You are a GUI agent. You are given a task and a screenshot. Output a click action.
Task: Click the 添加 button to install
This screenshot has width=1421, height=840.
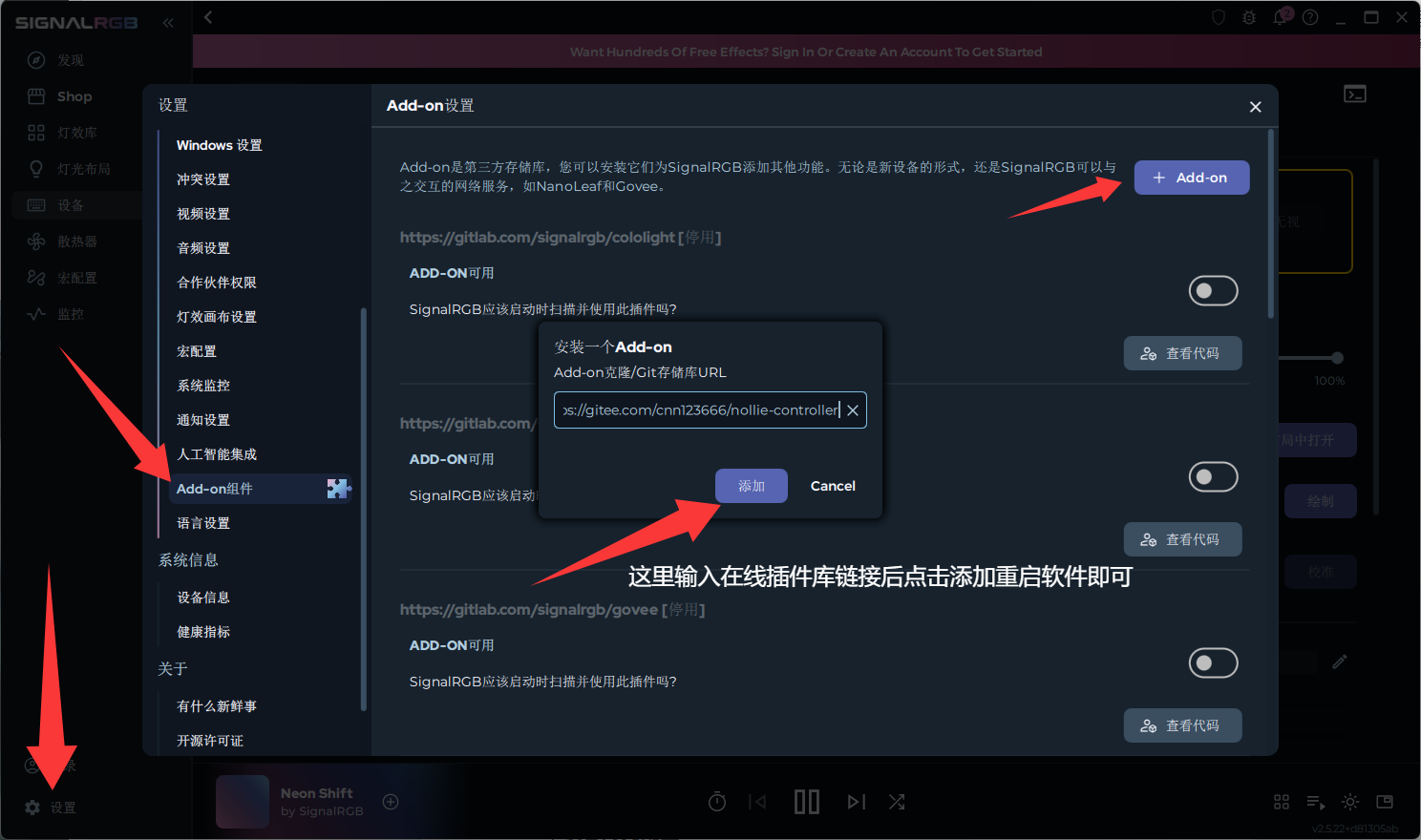point(751,486)
